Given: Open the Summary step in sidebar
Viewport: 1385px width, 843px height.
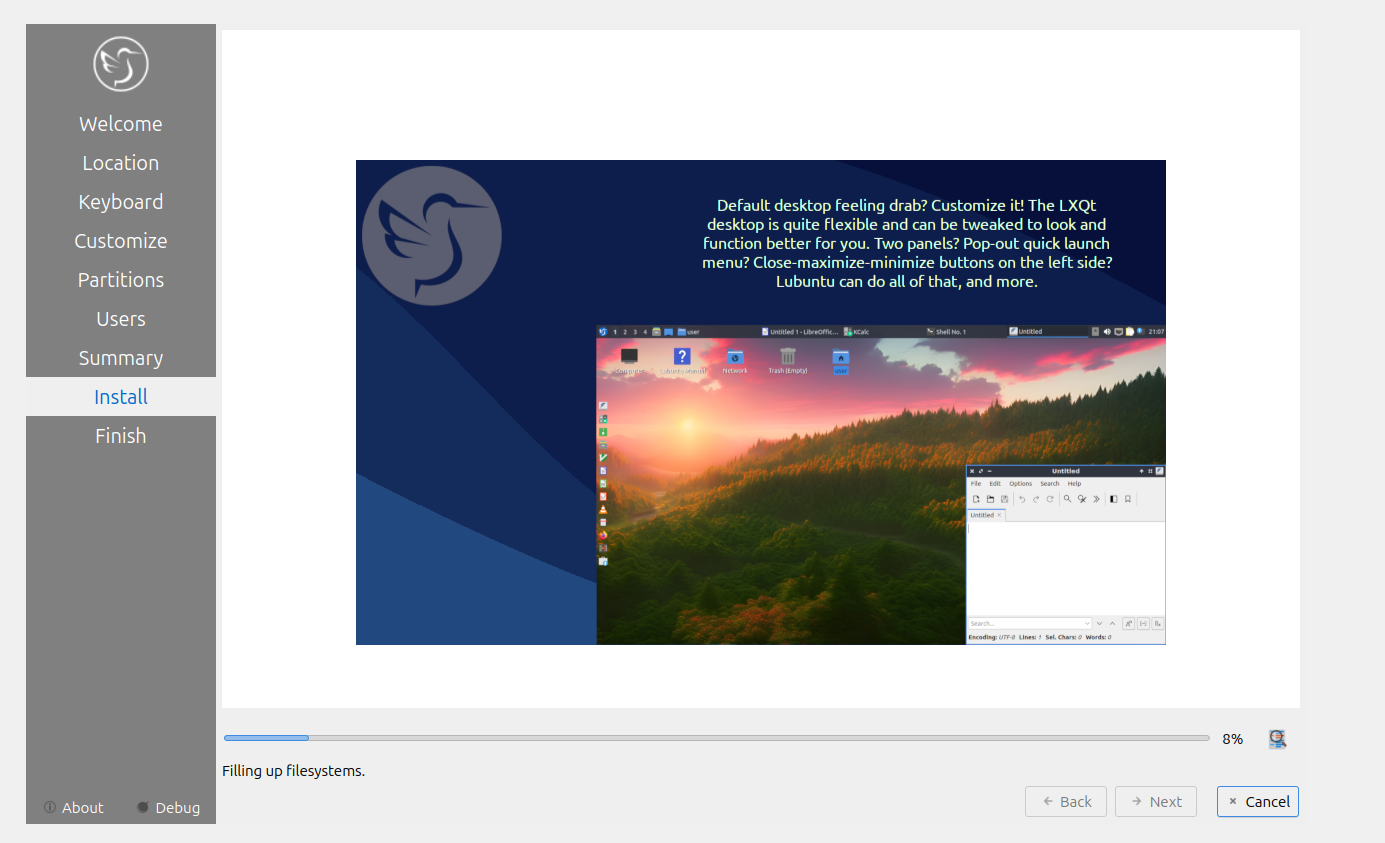Looking at the screenshot, I should (x=121, y=358).
